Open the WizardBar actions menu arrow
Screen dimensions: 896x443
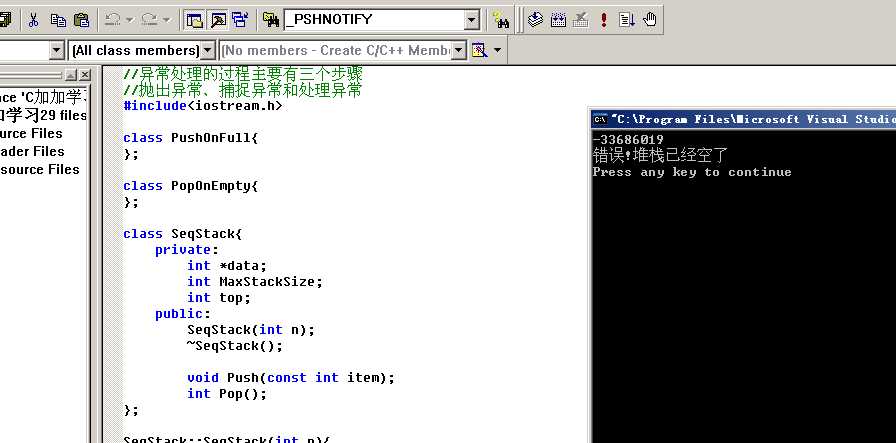click(x=497, y=50)
